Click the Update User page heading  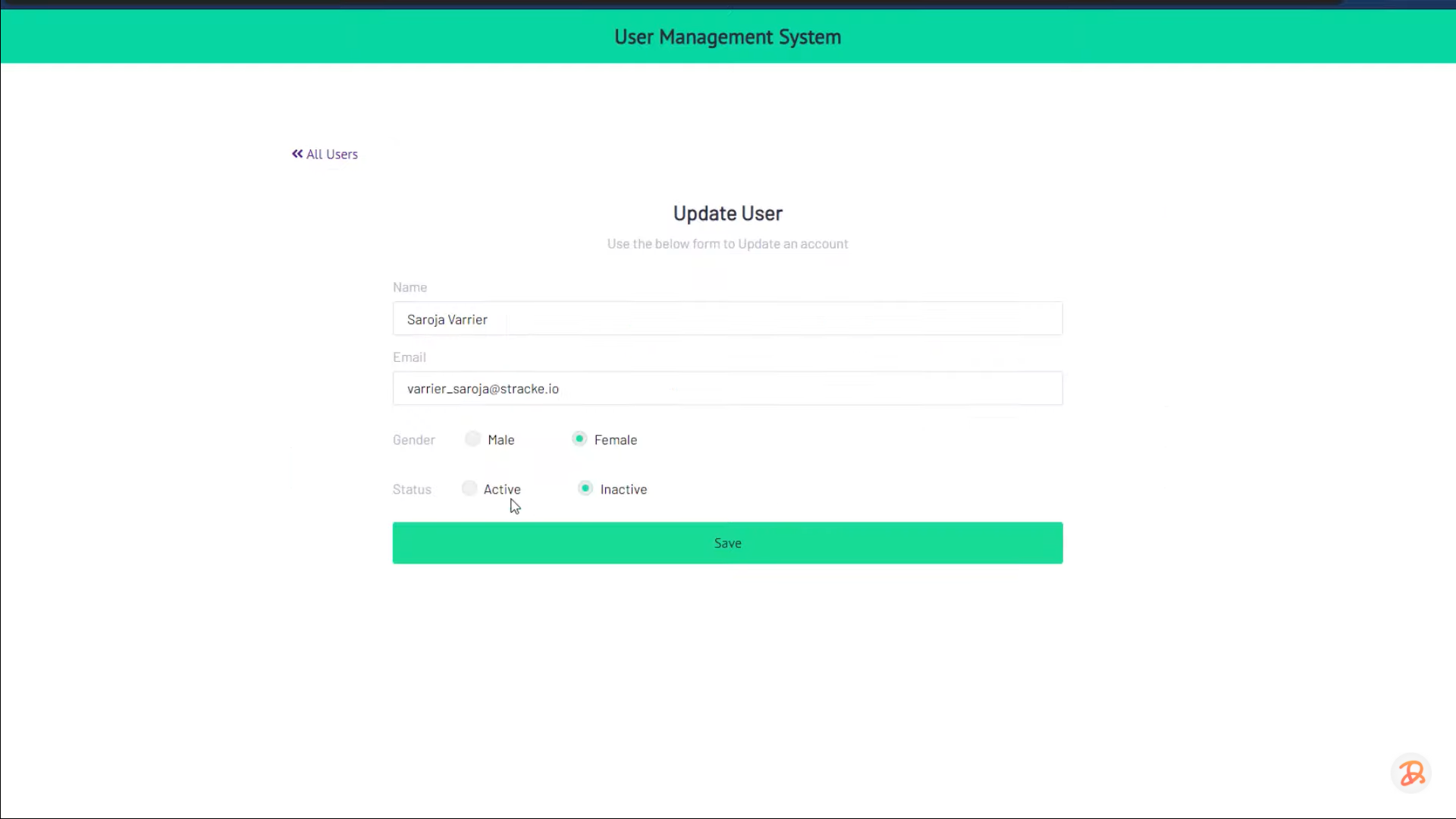(727, 213)
